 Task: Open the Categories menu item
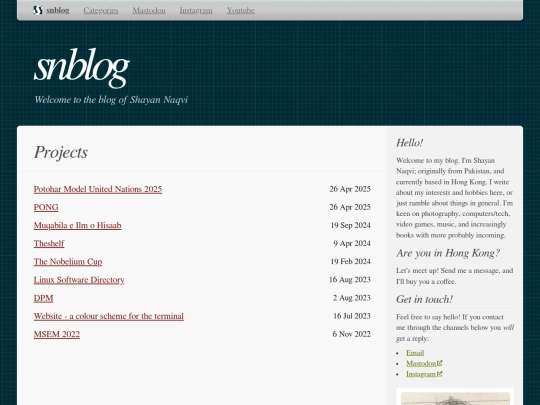tap(101, 10)
